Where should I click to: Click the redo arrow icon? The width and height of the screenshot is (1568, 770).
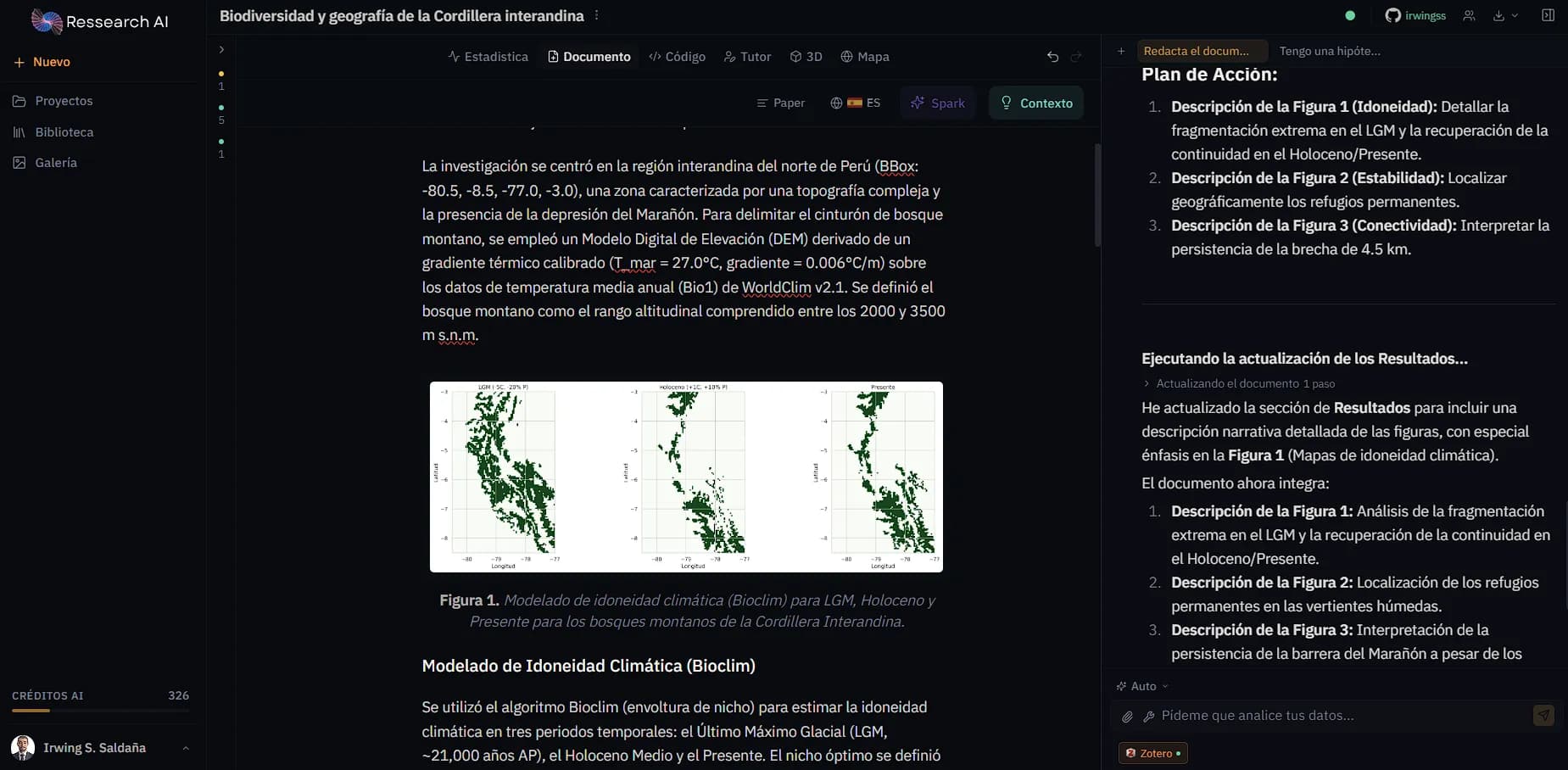pyautogui.click(x=1076, y=57)
